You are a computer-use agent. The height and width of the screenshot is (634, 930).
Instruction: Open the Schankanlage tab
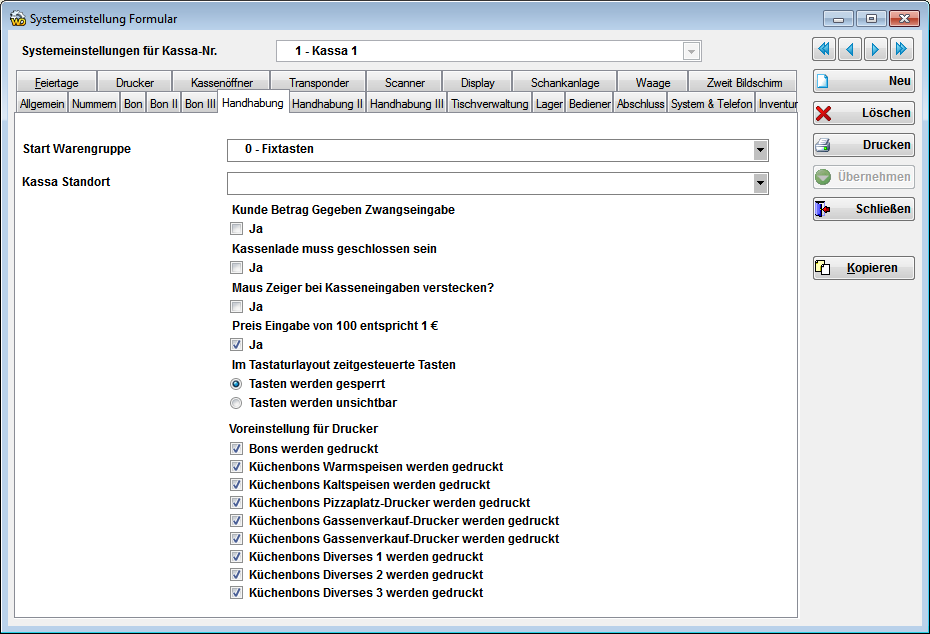[x=565, y=82]
